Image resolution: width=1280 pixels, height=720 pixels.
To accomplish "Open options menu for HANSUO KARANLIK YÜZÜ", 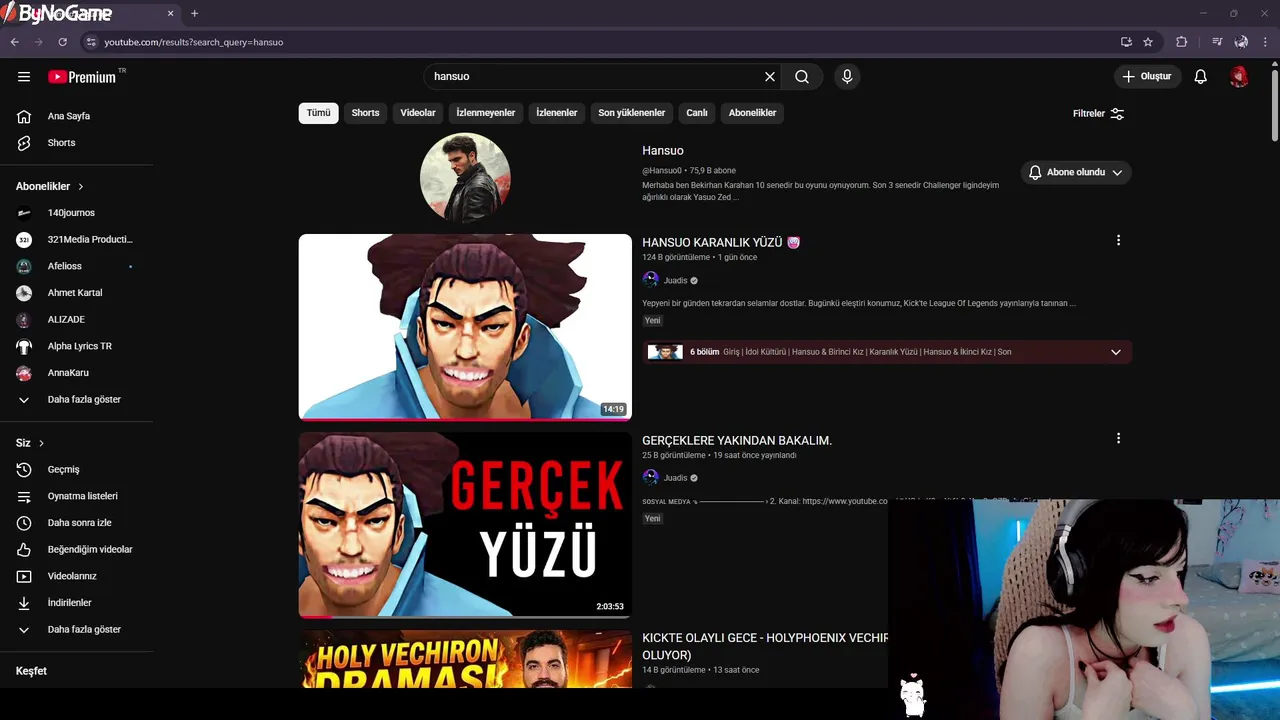I will 1118,240.
